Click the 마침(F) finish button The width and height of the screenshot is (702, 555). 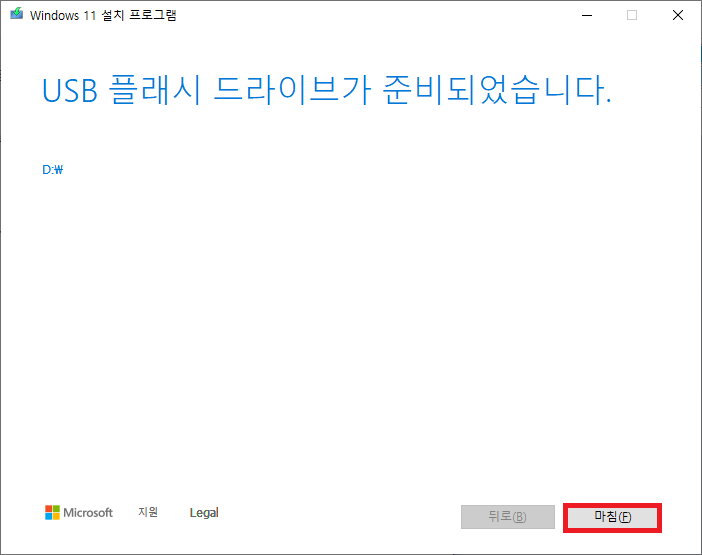(612, 517)
